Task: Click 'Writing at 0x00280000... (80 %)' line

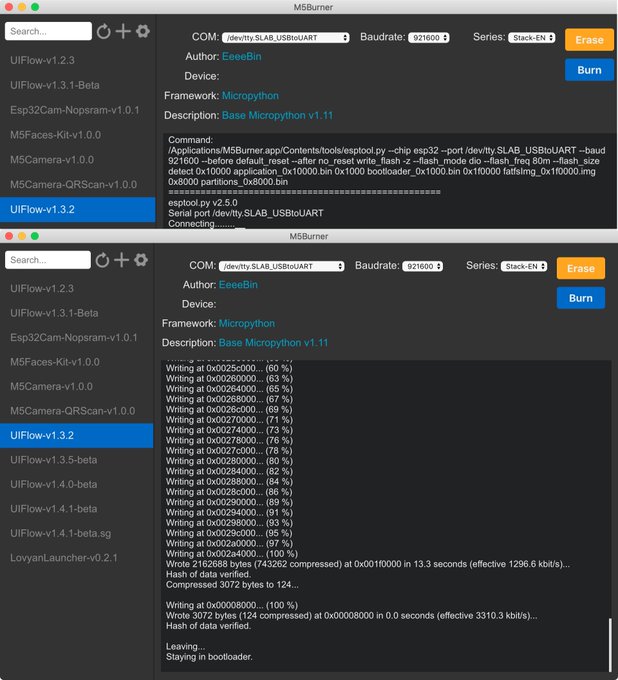Action: pyautogui.click(x=229, y=461)
